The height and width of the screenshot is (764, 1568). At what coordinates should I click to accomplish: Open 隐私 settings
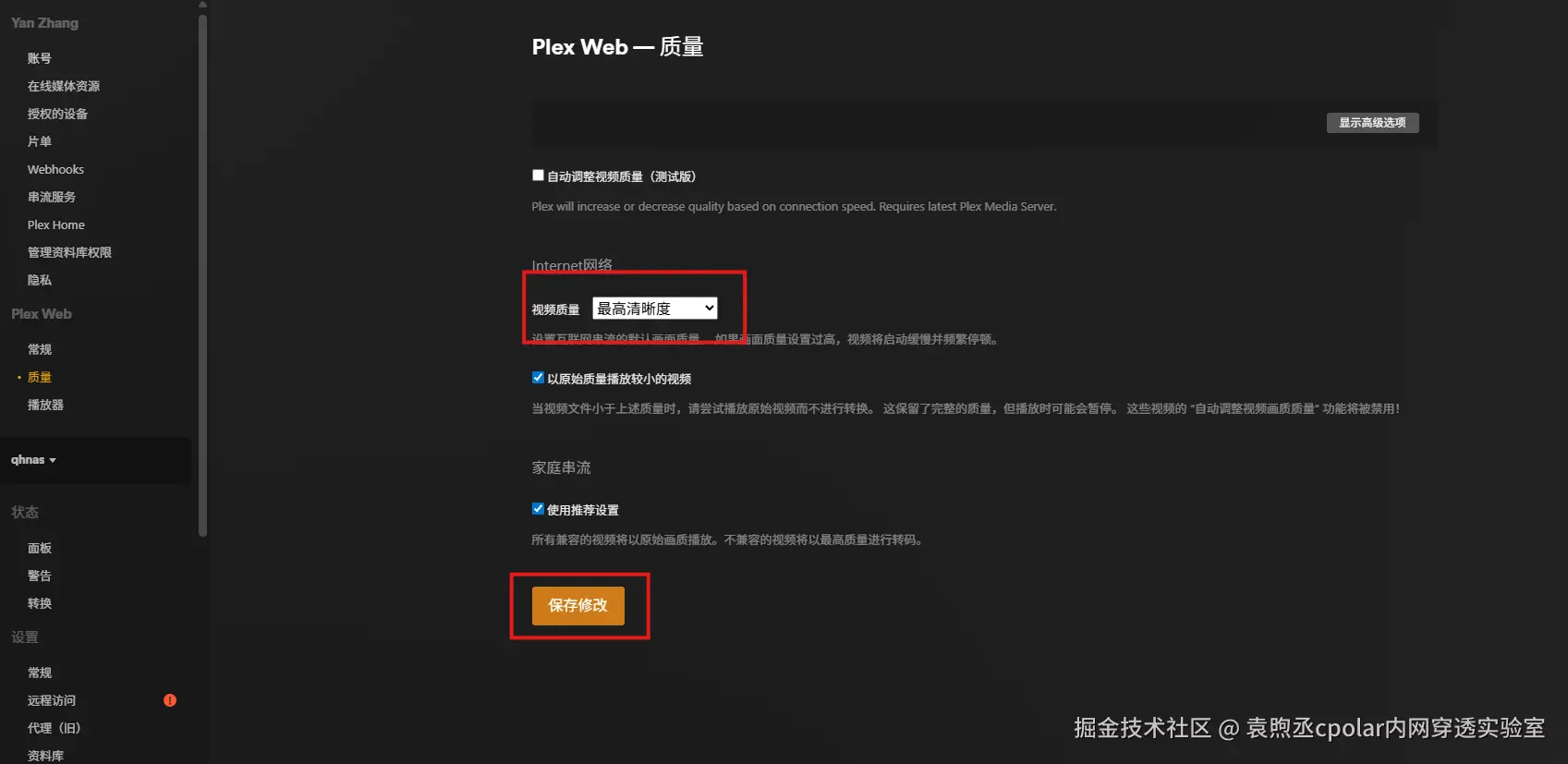40,280
